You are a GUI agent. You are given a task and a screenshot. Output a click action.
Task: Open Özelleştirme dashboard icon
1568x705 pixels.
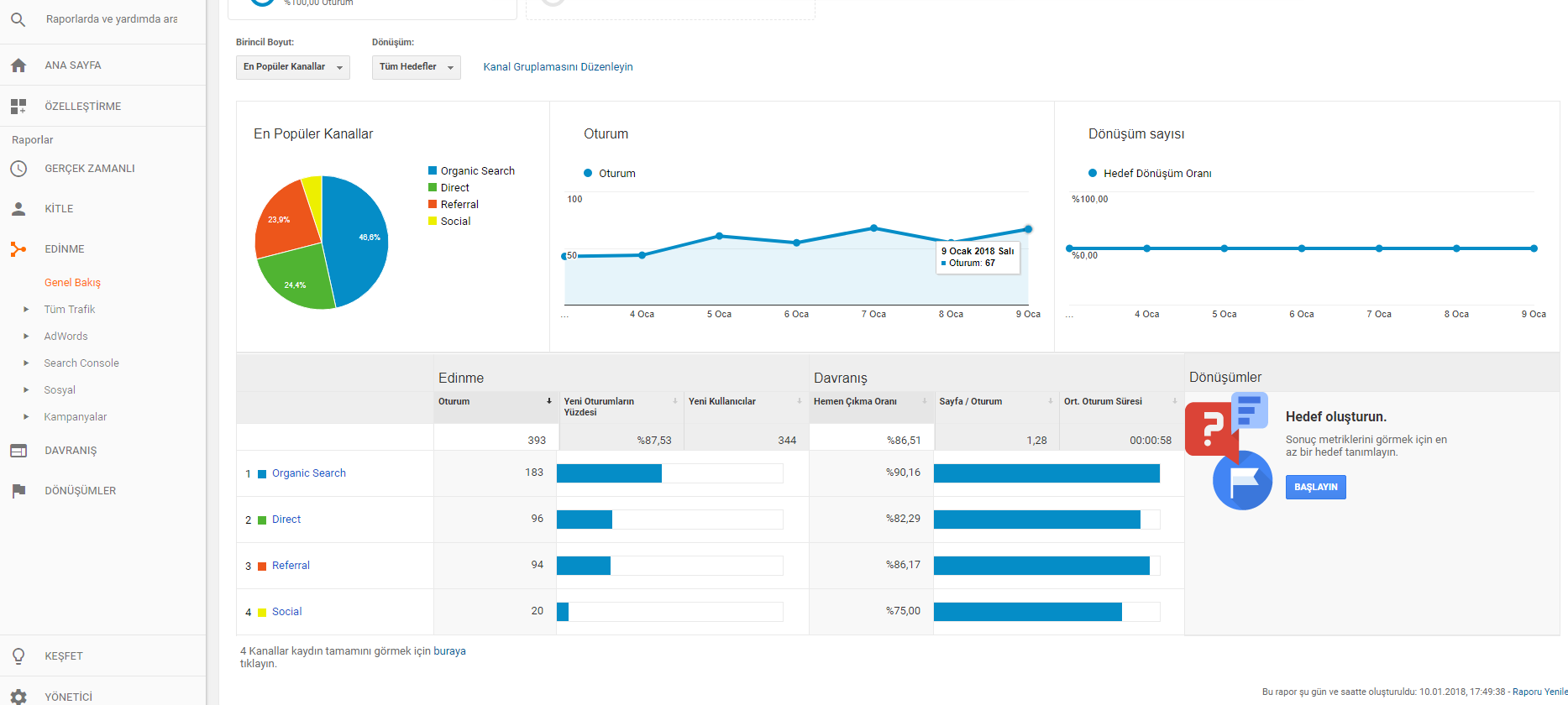18,107
